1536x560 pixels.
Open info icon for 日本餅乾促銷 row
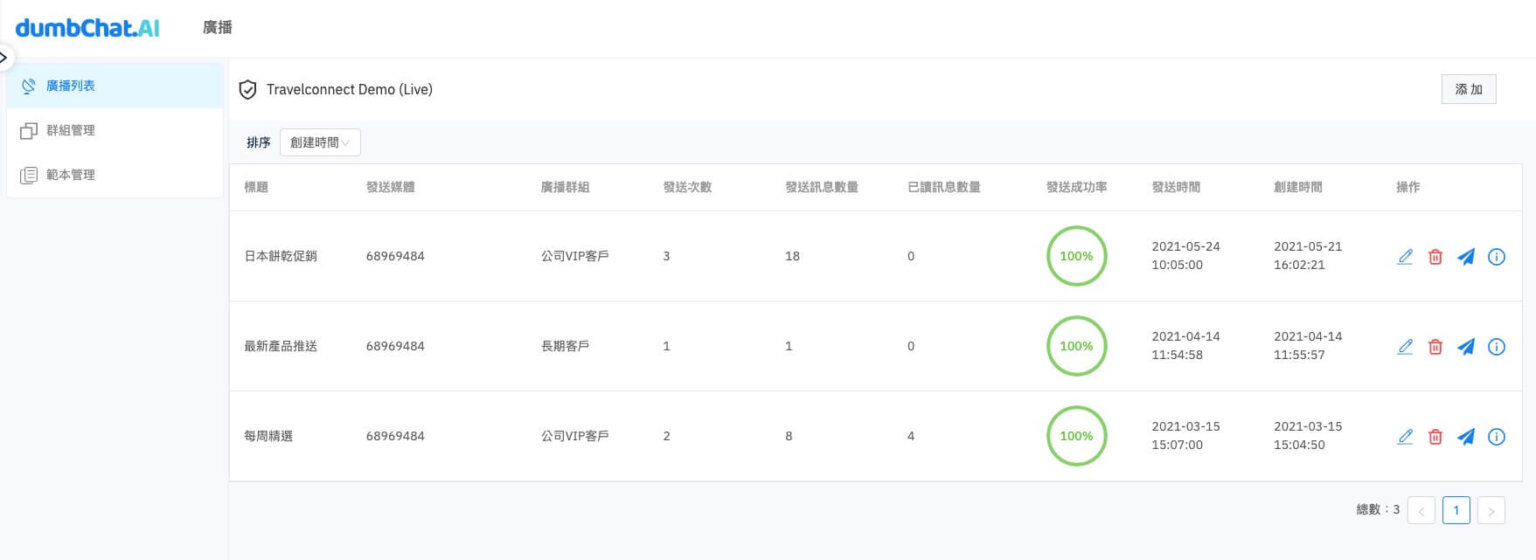pyautogui.click(x=1496, y=256)
